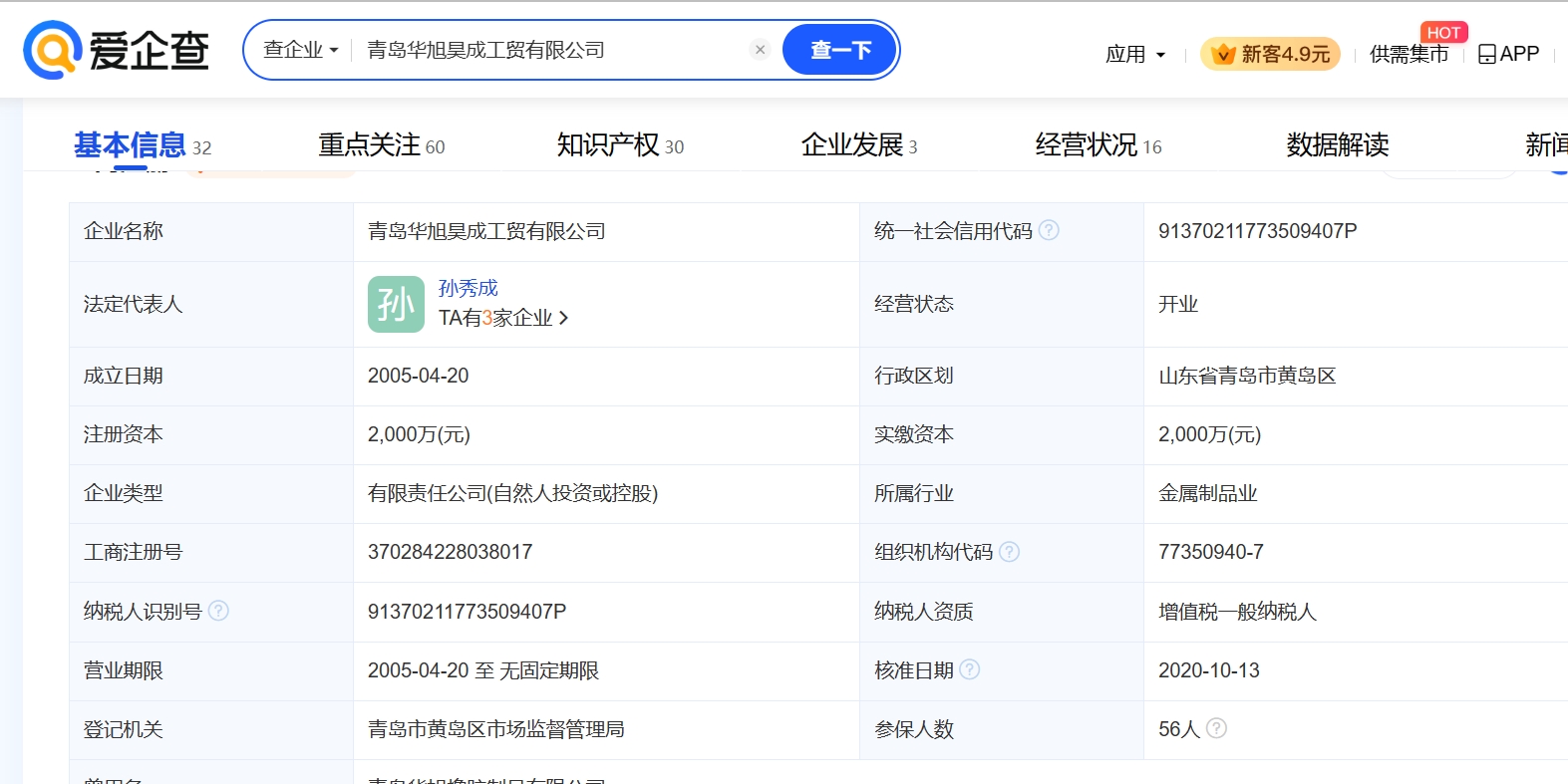Click the HOT badge above 供需集市

tap(1443, 33)
